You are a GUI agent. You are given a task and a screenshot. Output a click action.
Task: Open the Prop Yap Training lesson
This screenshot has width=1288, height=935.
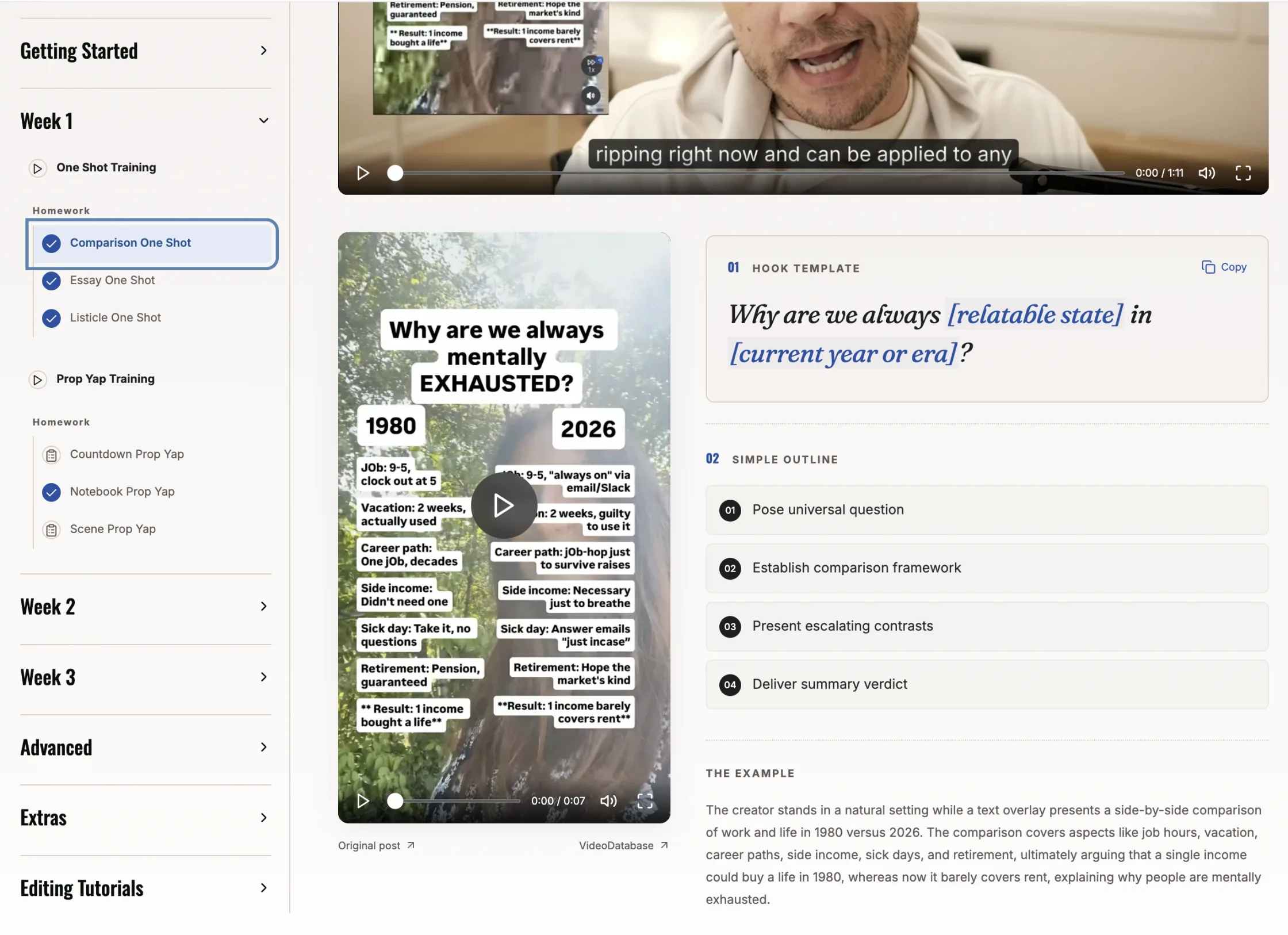[105, 380]
